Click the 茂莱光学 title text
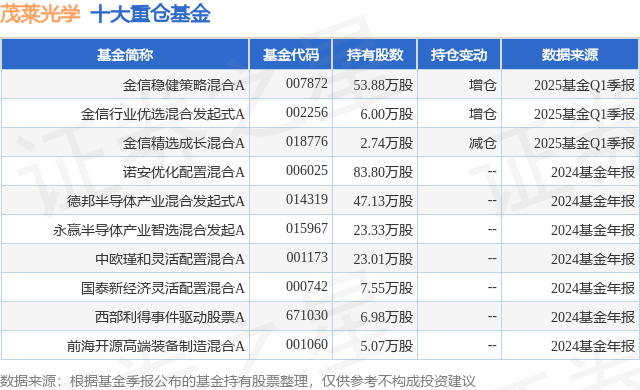The width and height of the screenshot is (640, 390). [x=40, y=13]
